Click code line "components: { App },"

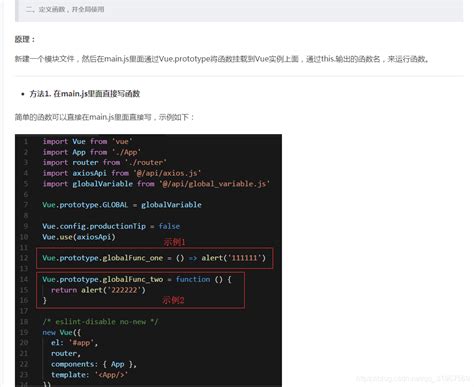pos(94,364)
